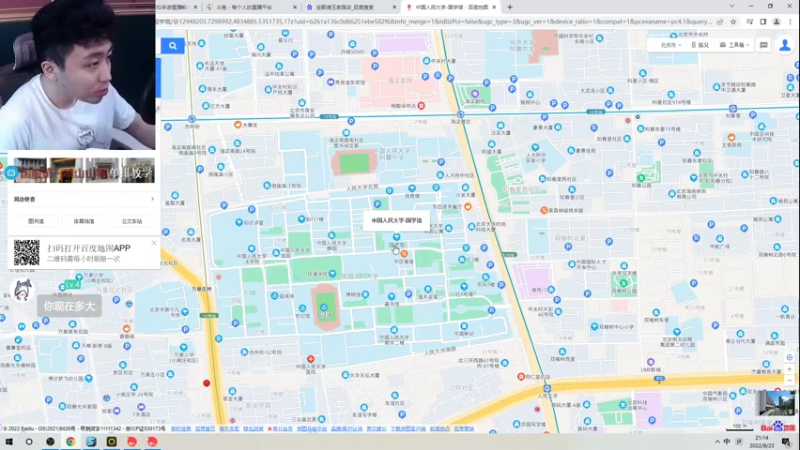The height and width of the screenshot is (450, 800).
Task: Open the user account avatar icon
Action: click(x=785, y=45)
